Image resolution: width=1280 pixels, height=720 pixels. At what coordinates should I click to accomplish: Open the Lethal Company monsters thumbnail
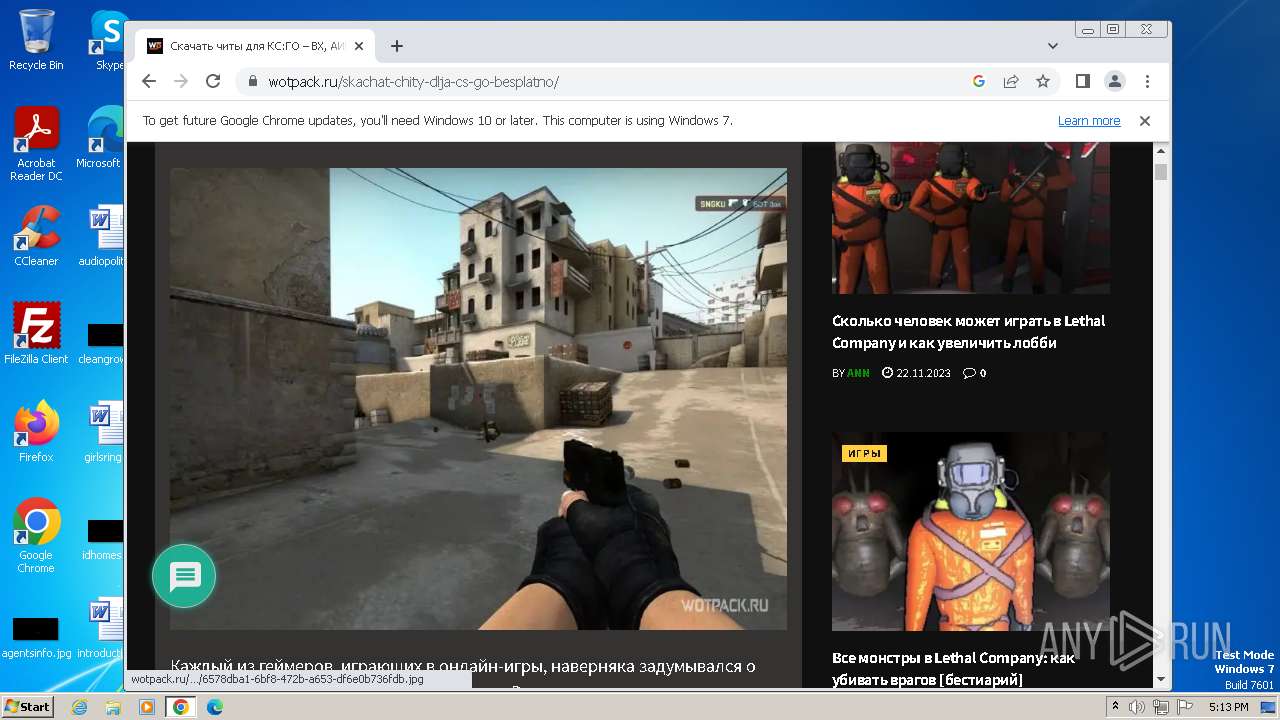(971, 531)
